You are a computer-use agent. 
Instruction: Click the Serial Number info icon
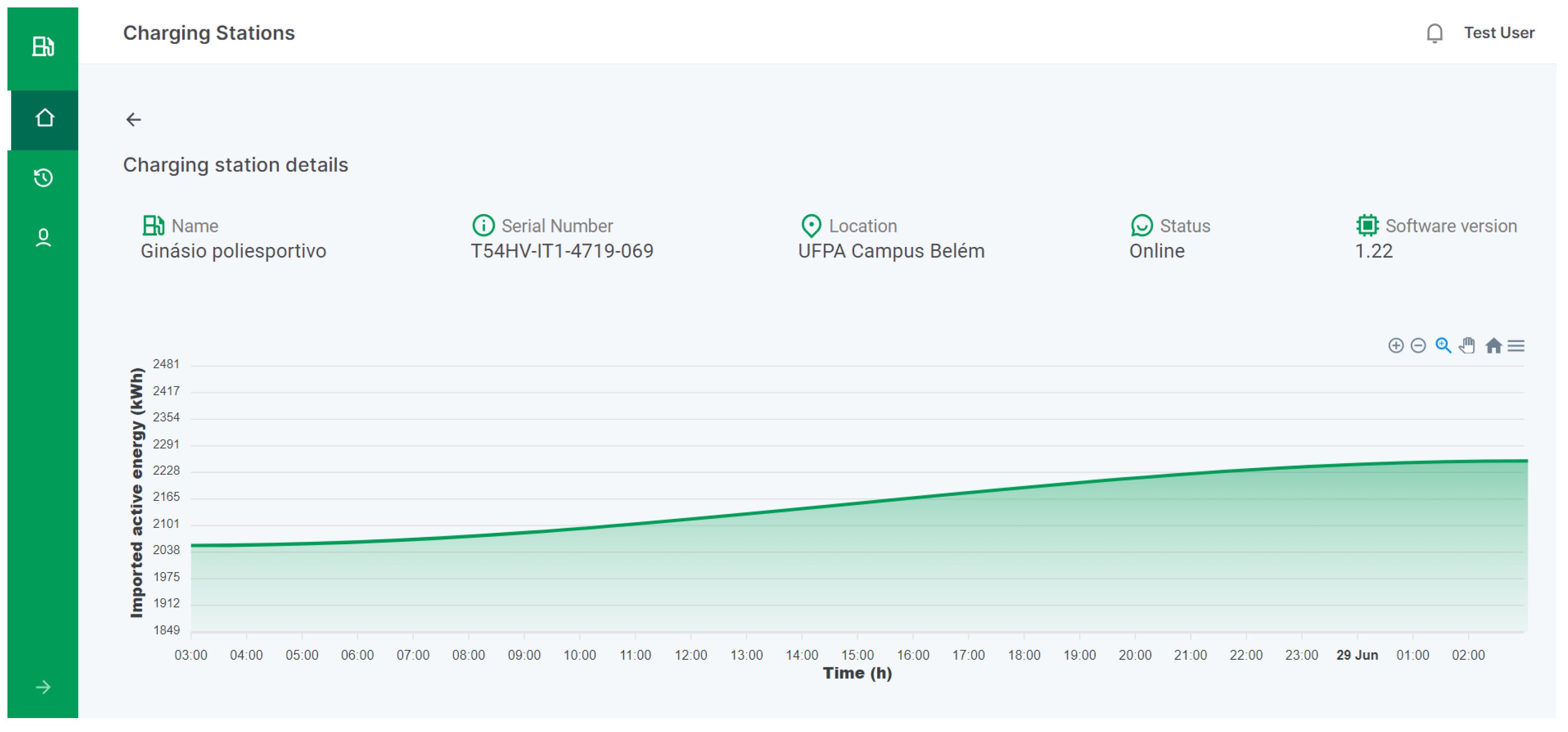coord(483,225)
